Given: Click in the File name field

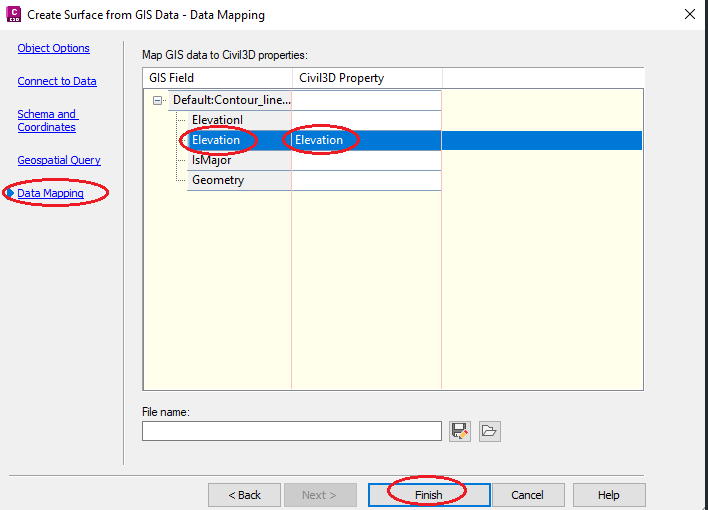Looking at the screenshot, I should 292,431.
